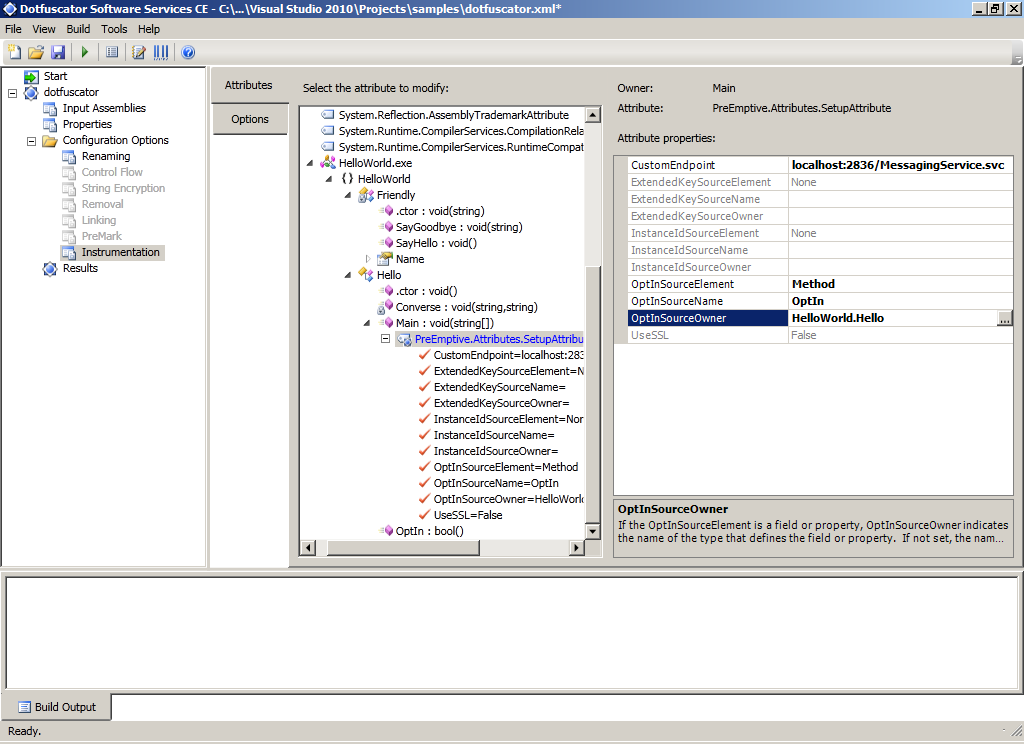This screenshot has width=1024, height=744.
Task: Toggle the CustomEndpoint check mark
Action: [x=424, y=355]
